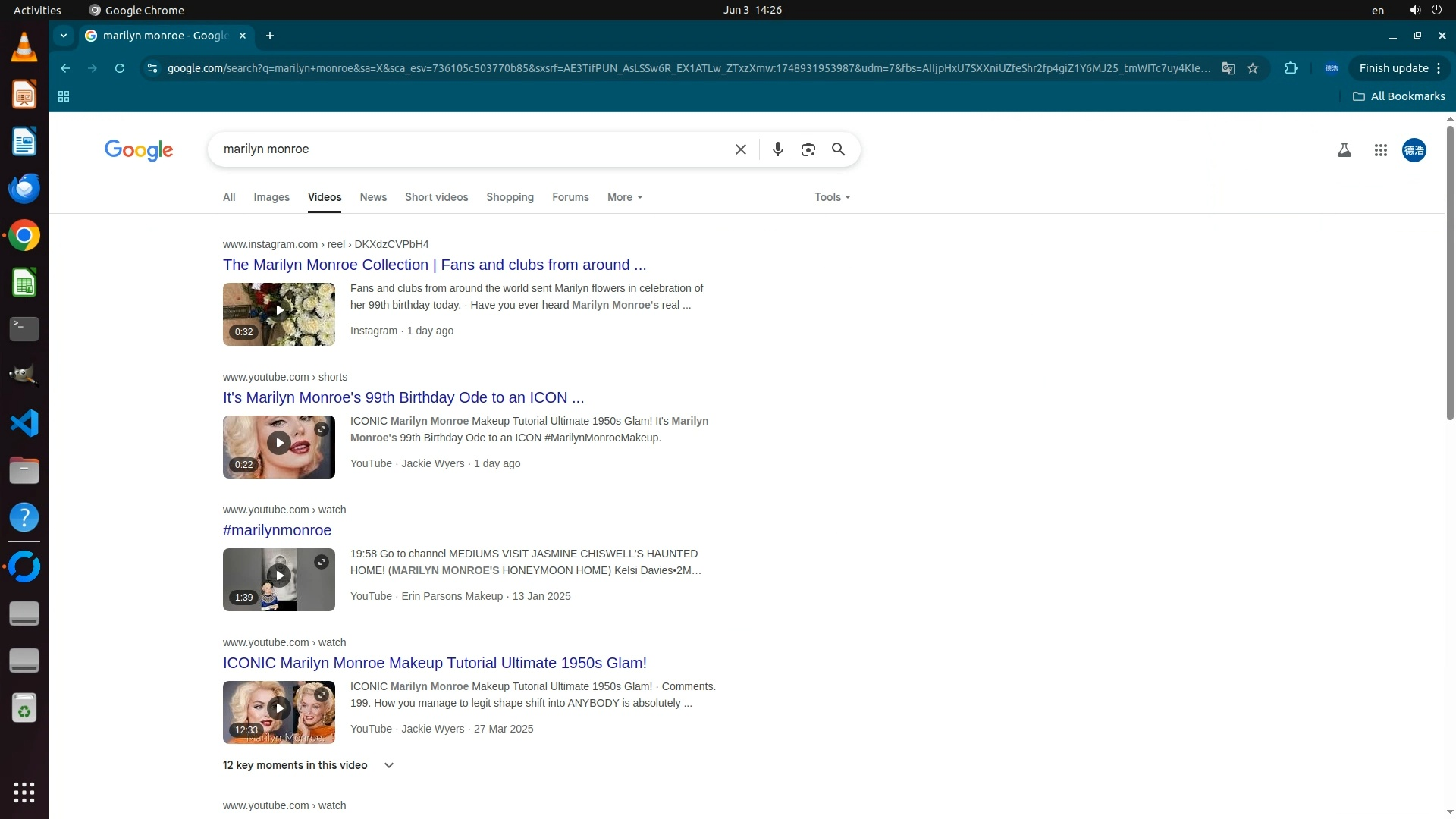Open the Chrome extensions puzzle icon
Viewport: 1456px width, 819px height.
(x=1291, y=68)
